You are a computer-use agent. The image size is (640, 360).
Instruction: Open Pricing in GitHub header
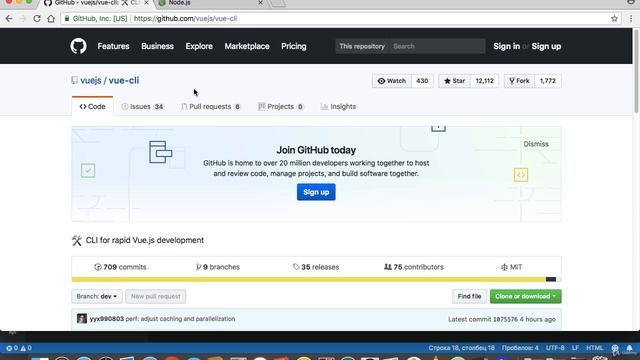click(x=293, y=46)
